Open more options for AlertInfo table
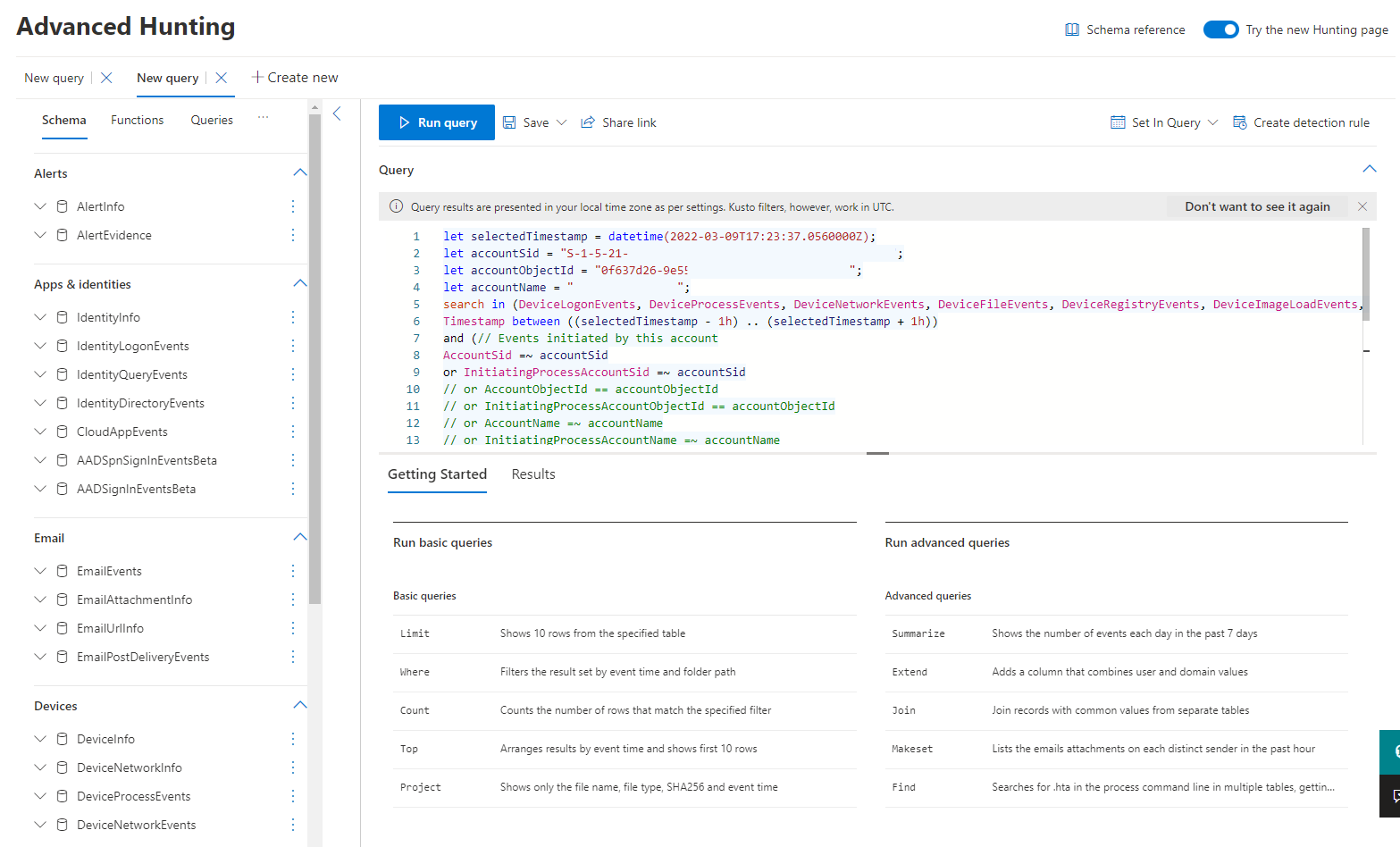The height and width of the screenshot is (847, 1400). tap(293, 206)
